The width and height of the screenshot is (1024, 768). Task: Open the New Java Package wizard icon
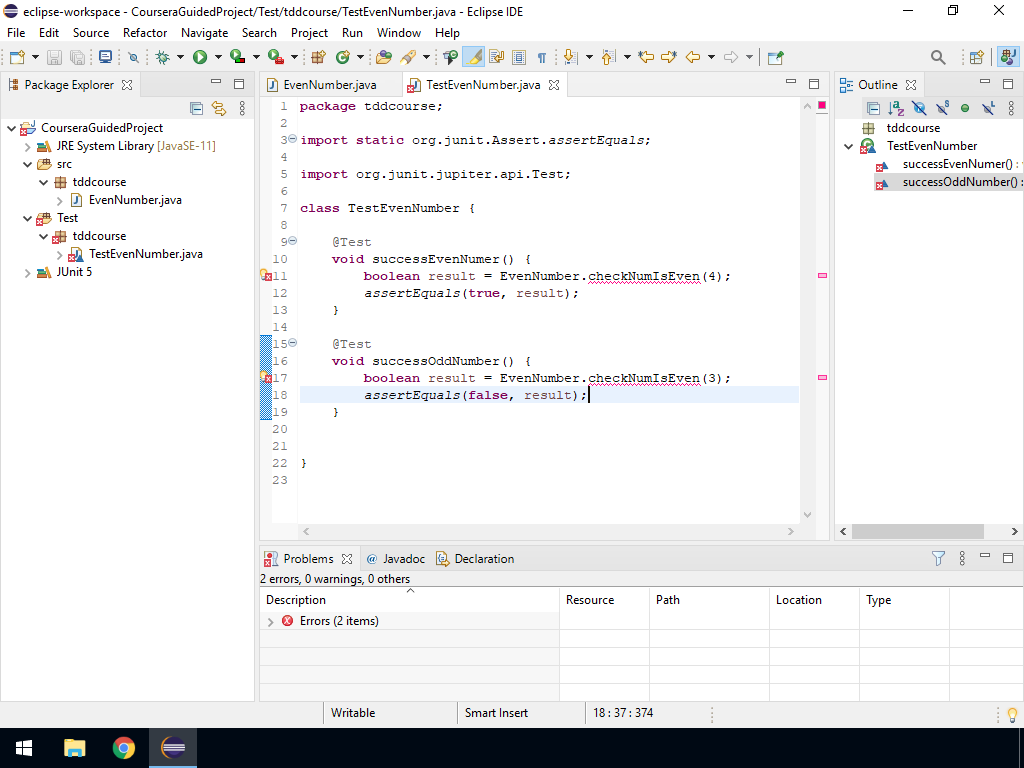[319, 58]
